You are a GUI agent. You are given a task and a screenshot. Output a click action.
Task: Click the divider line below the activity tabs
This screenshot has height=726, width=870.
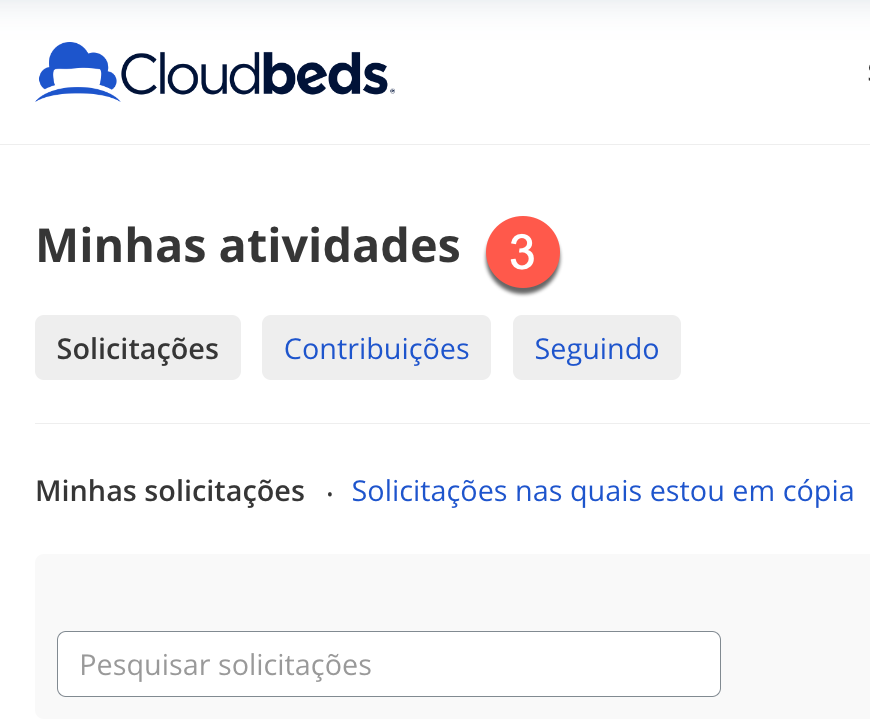coord(450,423)
